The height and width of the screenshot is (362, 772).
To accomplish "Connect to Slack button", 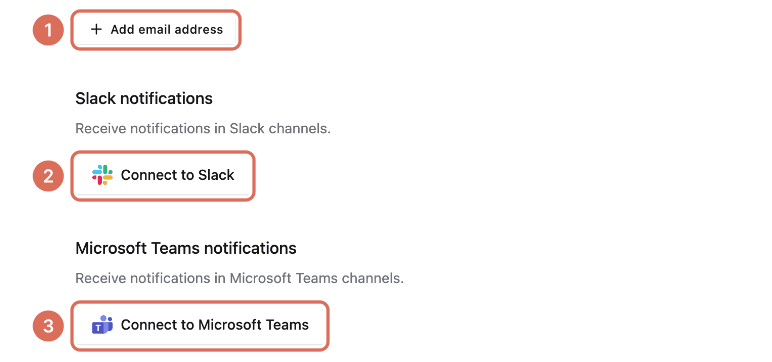I will pos(163,175).
